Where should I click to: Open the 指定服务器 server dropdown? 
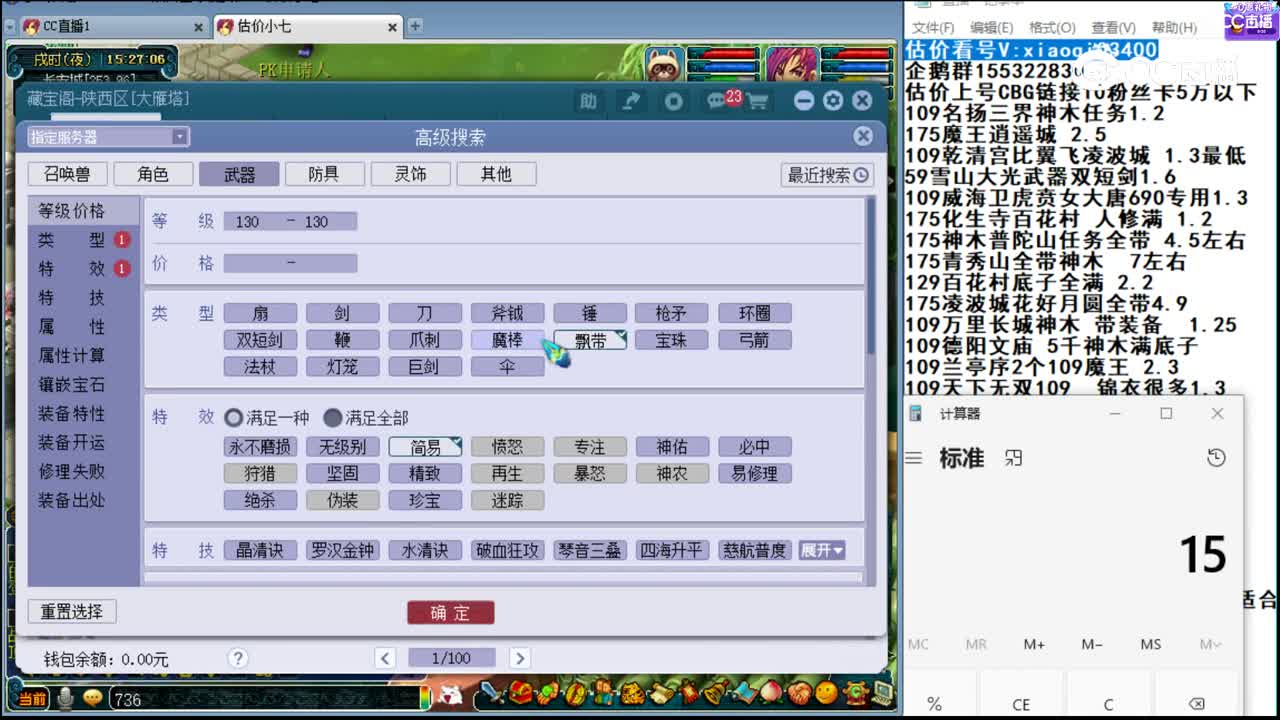point(108,137)
